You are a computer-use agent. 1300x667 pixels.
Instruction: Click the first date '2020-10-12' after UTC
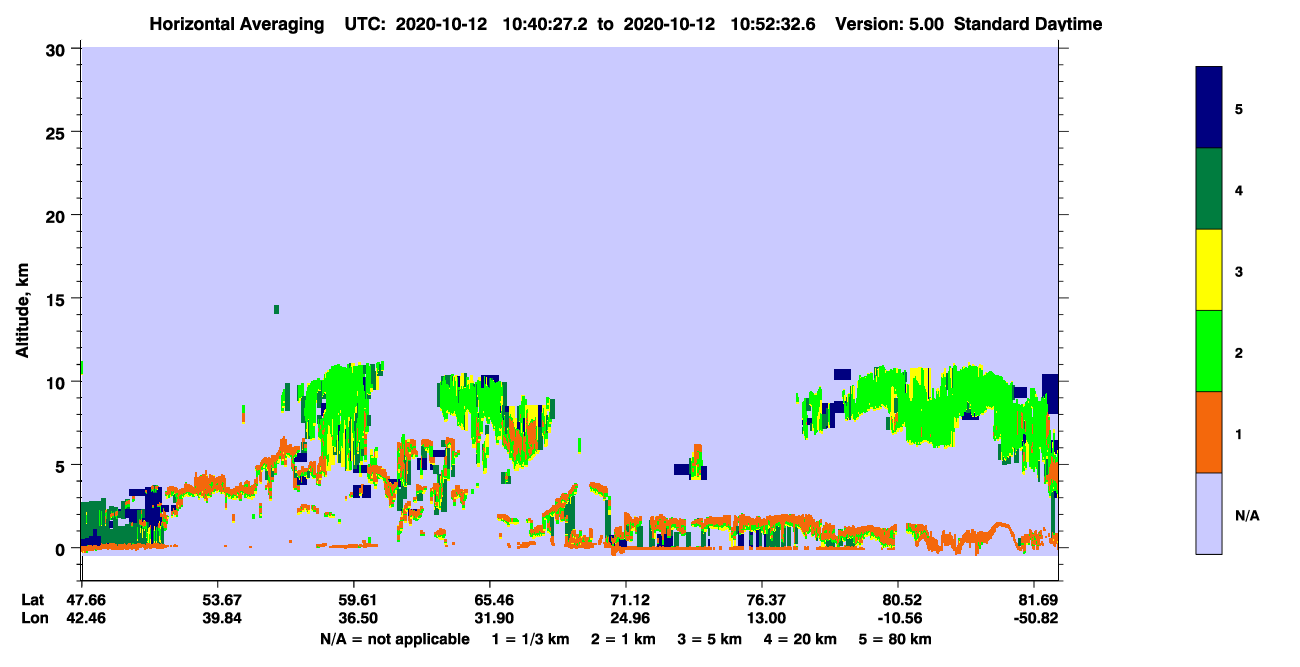pos(441,23)
